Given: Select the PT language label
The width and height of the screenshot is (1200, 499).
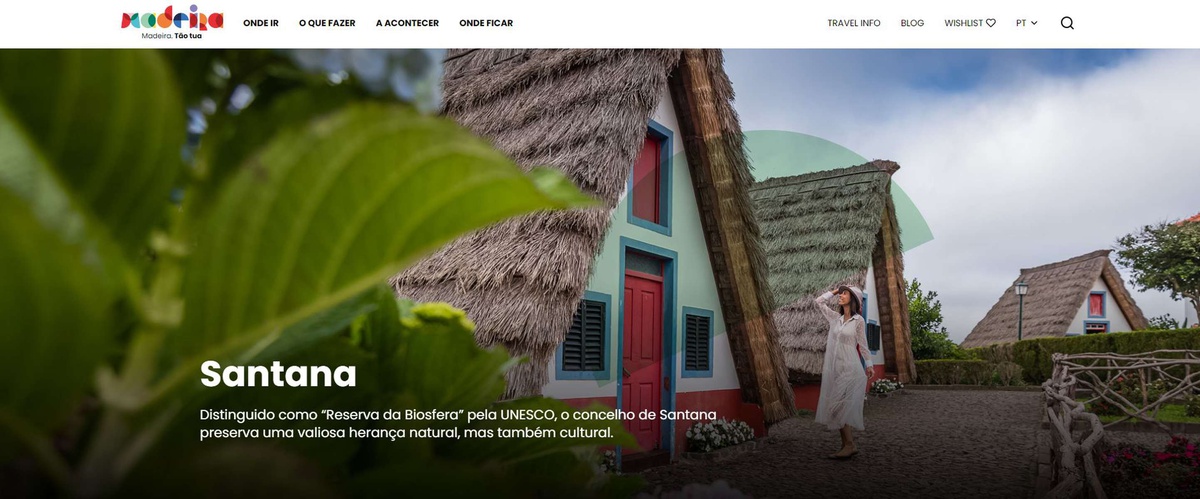Looking at the screenshot, I should (1021, 23).
